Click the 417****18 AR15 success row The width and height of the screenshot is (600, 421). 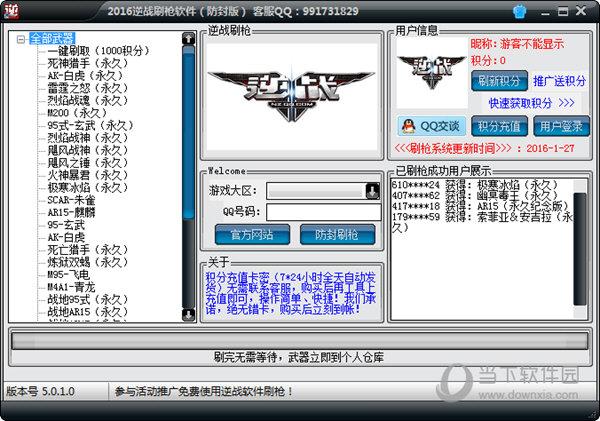pos(480,206)
